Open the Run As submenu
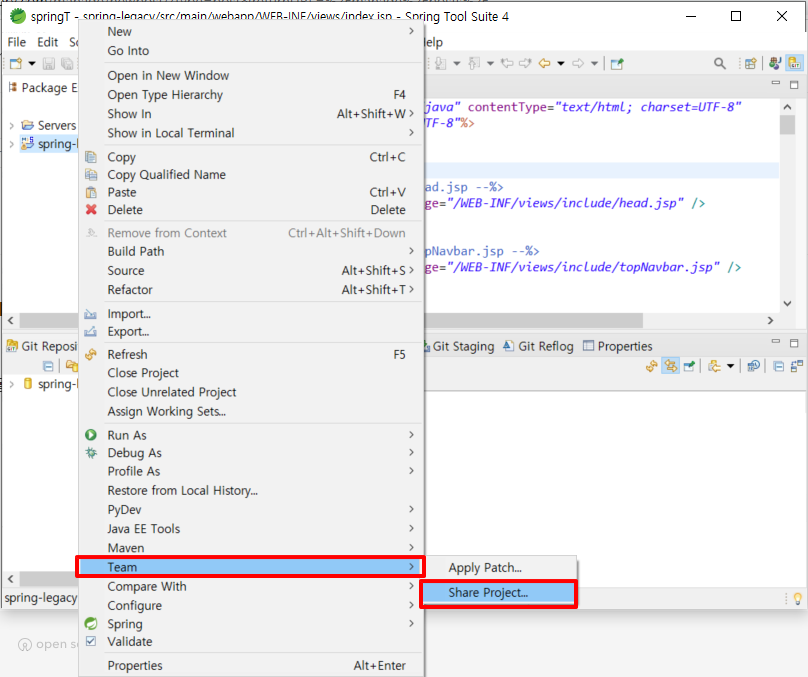Image resolution: width=808 pixels, height=677 pixels. coord(251,435)
